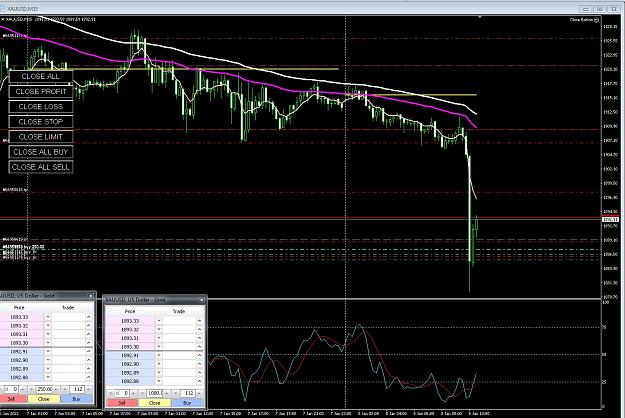Click up arrow at 1893.32 in 250.00-volume panel
625x418 pixels.
(88, 326)
